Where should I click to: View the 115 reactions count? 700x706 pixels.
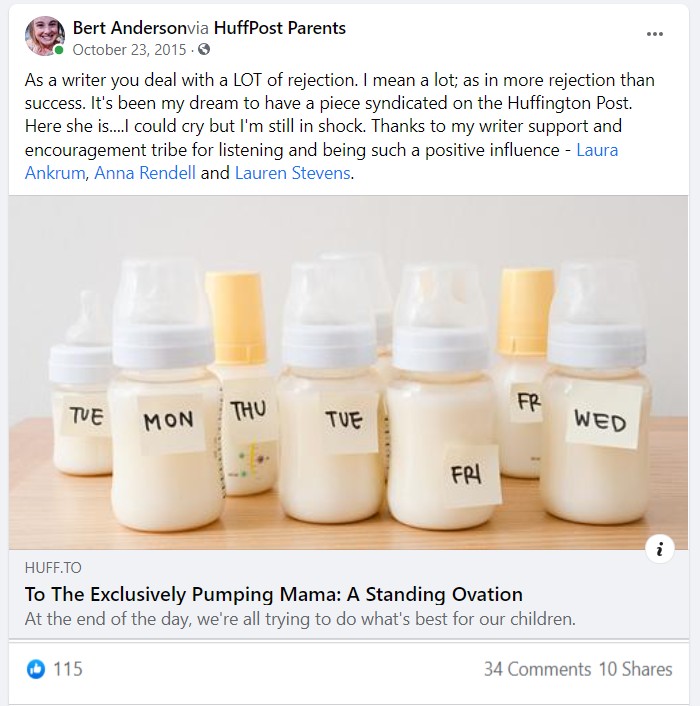68,669
